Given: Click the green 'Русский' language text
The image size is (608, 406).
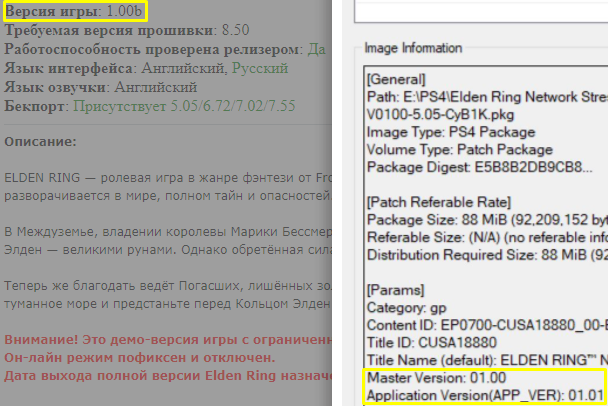Looking at the screenshot, I should click(260, 68).
